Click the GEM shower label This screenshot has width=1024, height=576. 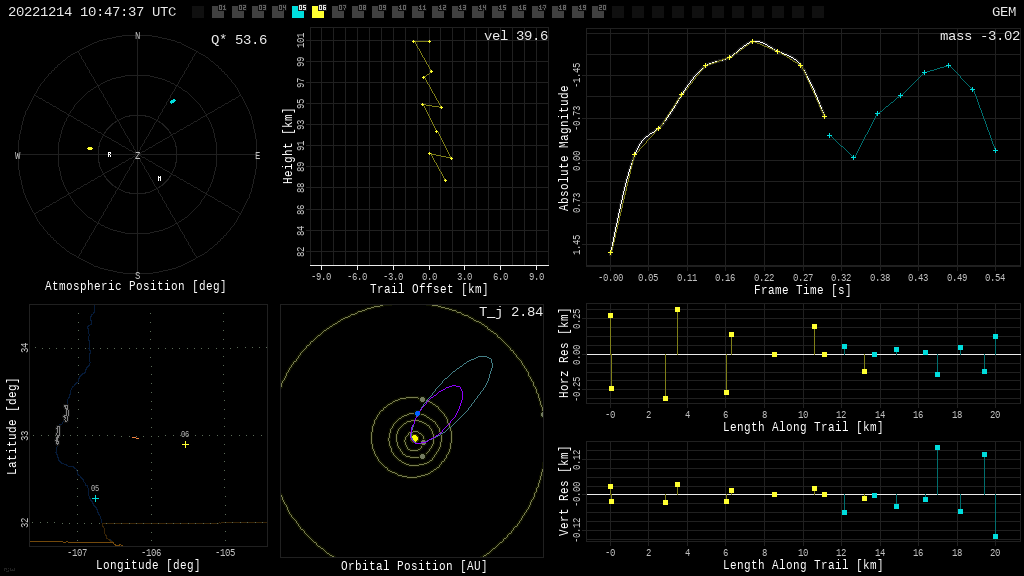[x=1003, y=12]
